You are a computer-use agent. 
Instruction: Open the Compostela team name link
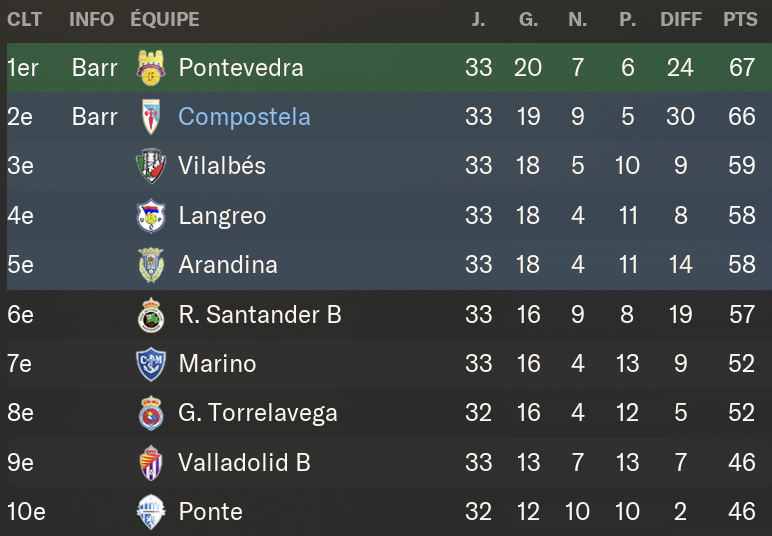(x=244, y=117)
